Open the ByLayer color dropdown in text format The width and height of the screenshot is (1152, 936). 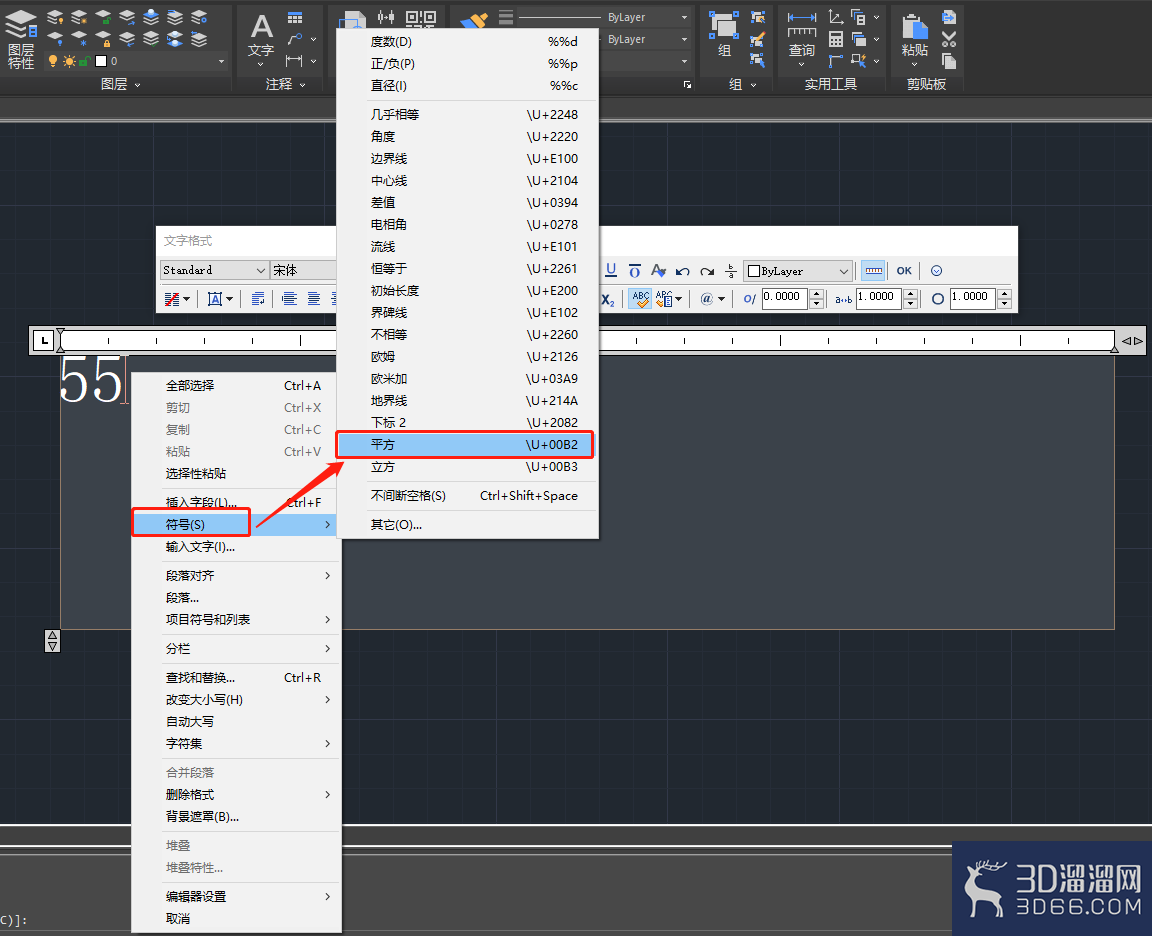pyautogui.click(x=798, y=271)
